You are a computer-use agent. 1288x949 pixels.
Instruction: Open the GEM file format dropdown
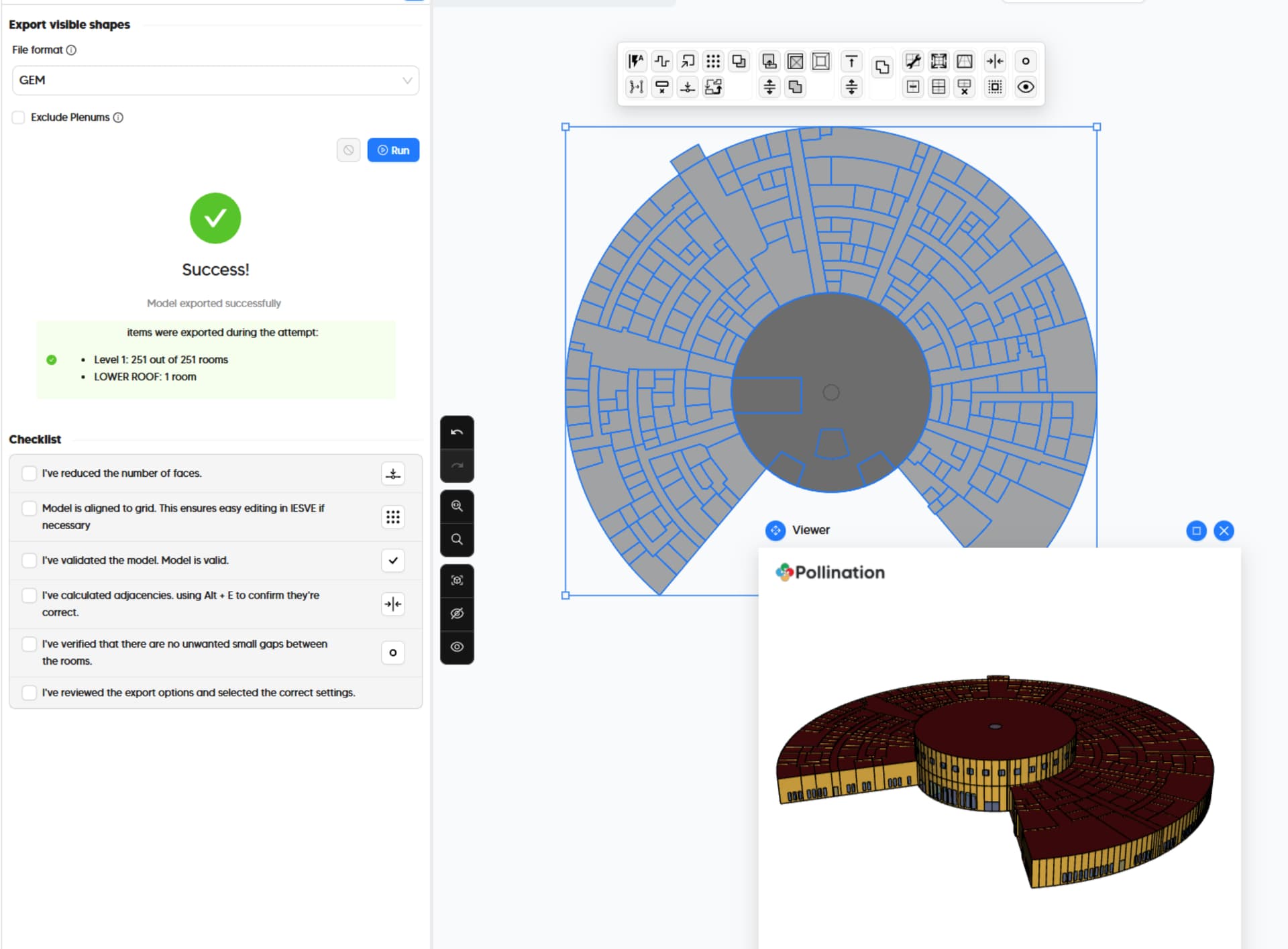click(215, 80)
